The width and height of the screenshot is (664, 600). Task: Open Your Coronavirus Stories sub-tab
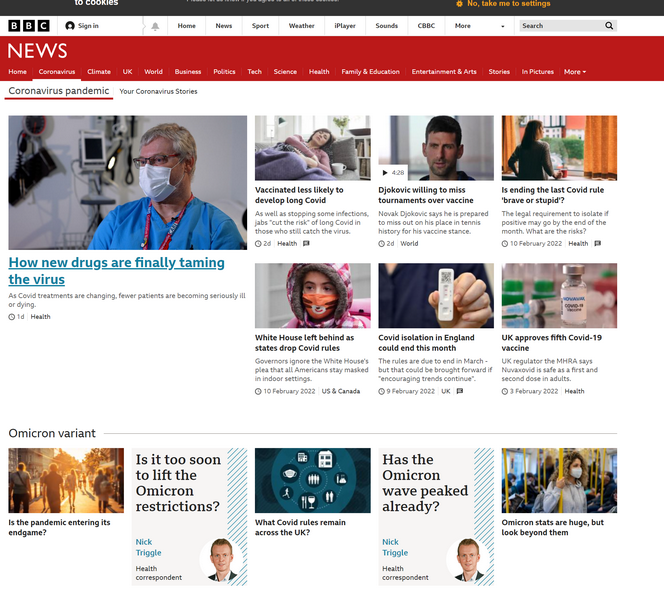158,91
